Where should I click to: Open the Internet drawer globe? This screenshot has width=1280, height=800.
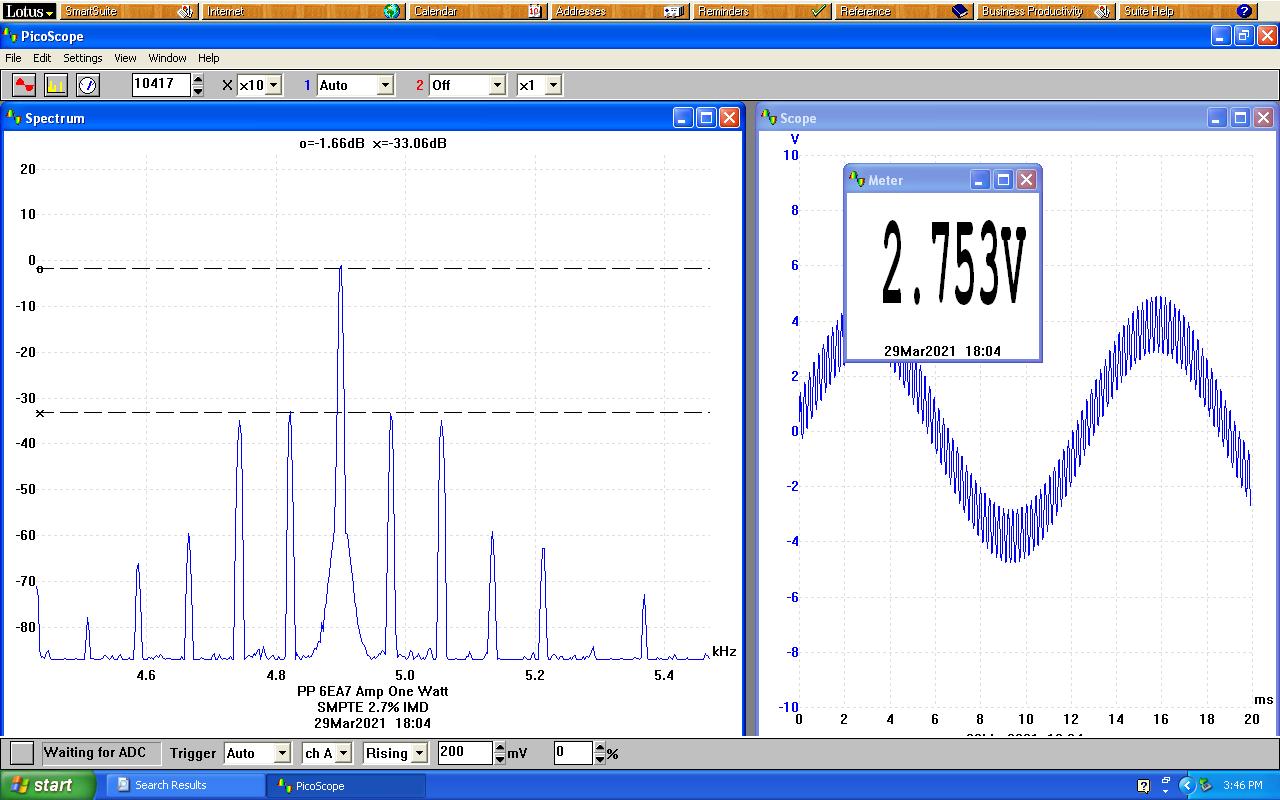pyautogui.click(x=392, y=11)
